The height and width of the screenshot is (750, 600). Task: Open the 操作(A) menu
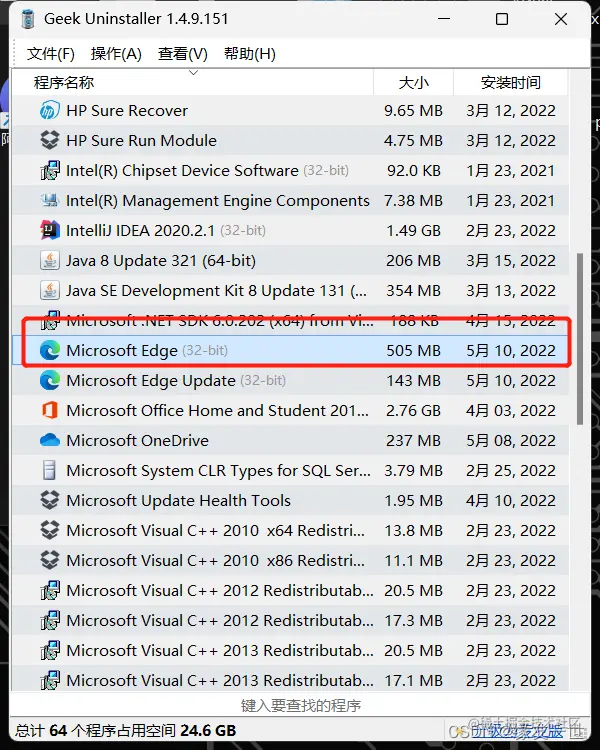(x=116, y=54)
